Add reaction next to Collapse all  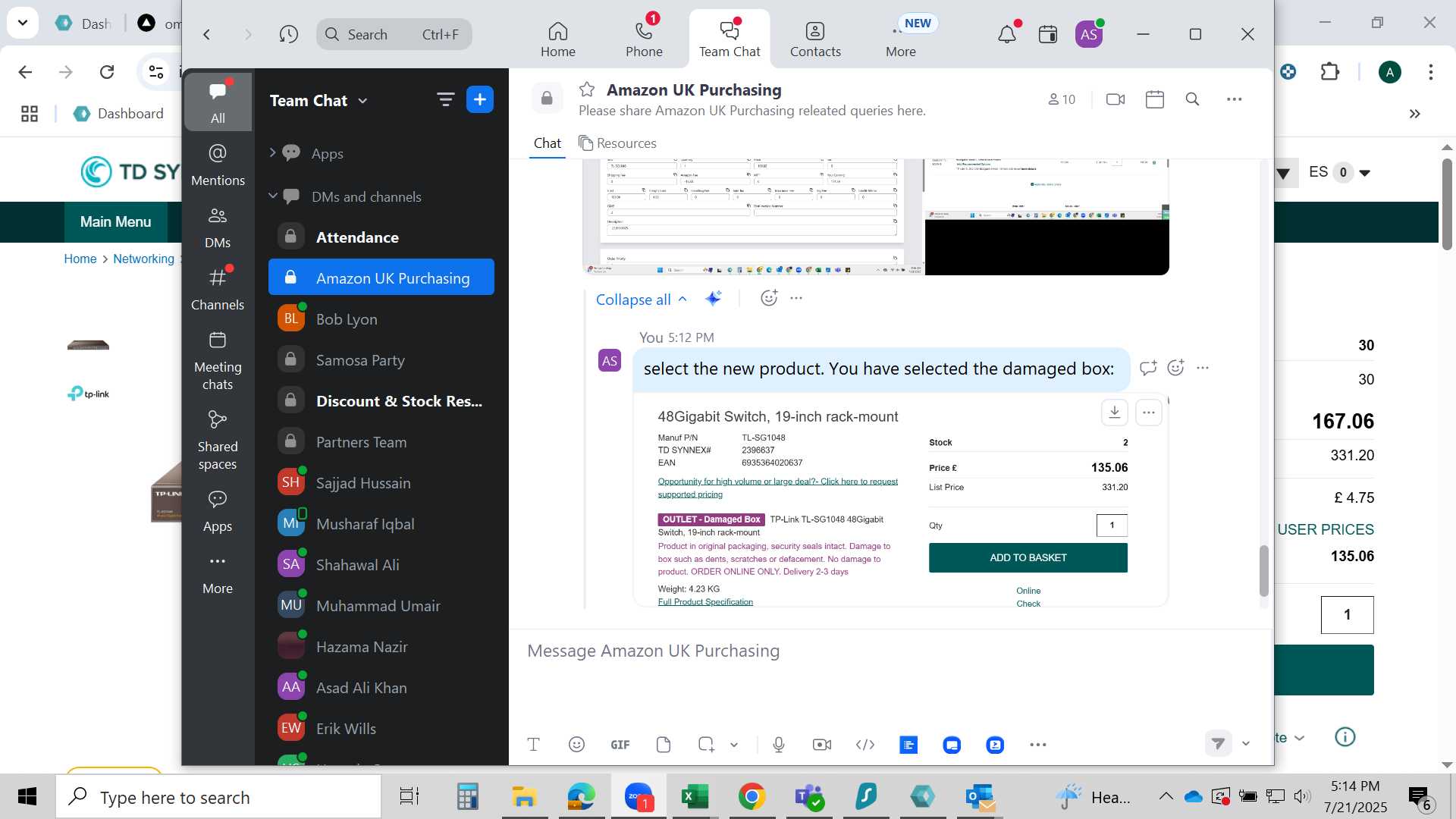tap(769, 298)
